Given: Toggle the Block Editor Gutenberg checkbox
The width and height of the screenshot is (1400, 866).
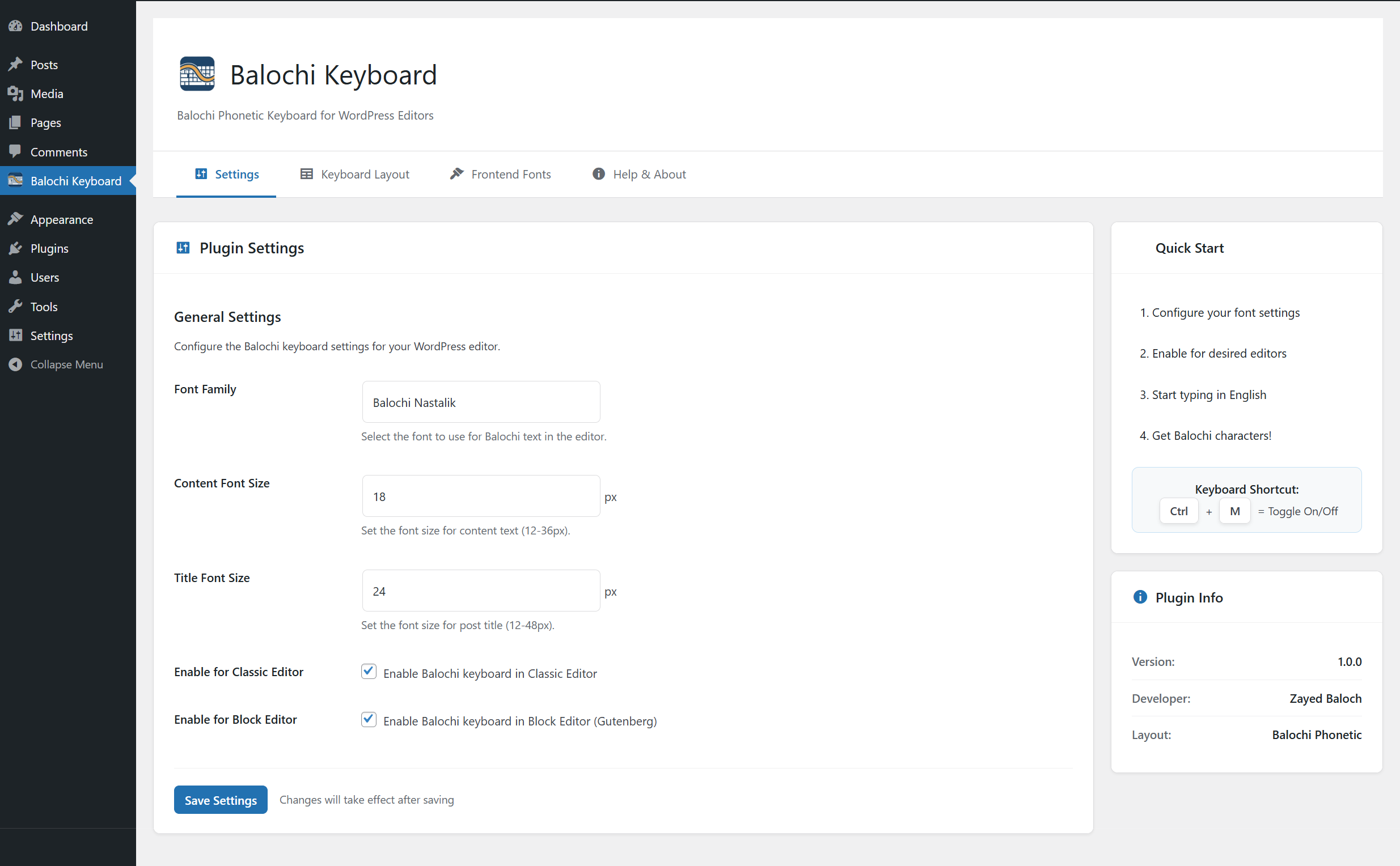Looking at the screenshot, I should tap(369, 719).
